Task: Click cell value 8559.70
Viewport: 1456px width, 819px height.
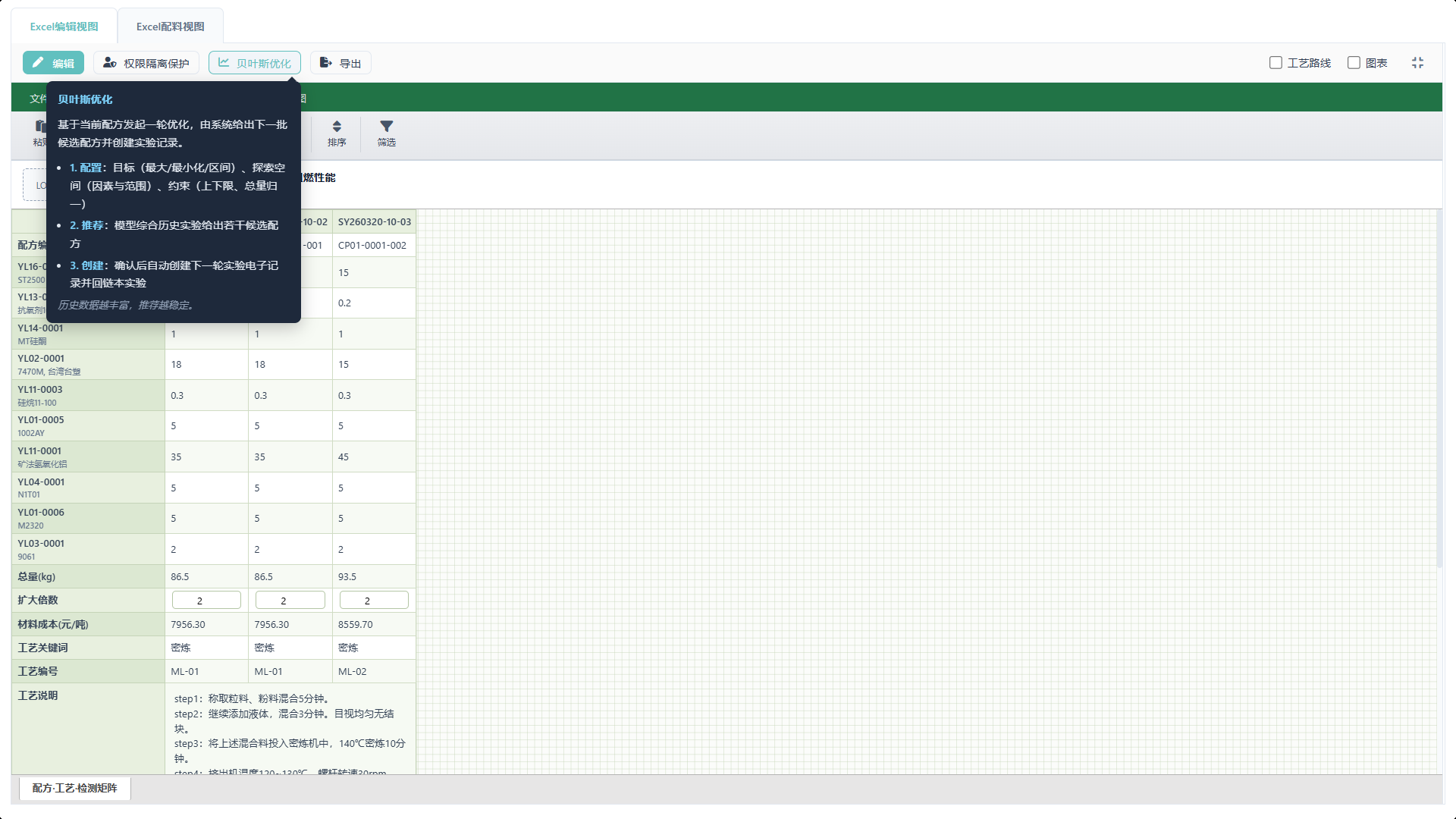Action: click(374, 624)
